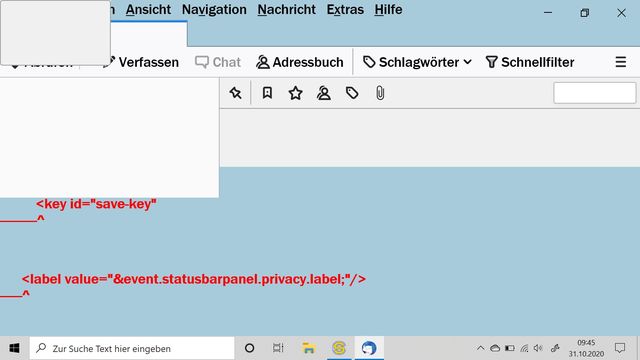Viewport: 640px width, 360px height.
Task: Toggle the pinned quick filter icon
Action: 236,93
